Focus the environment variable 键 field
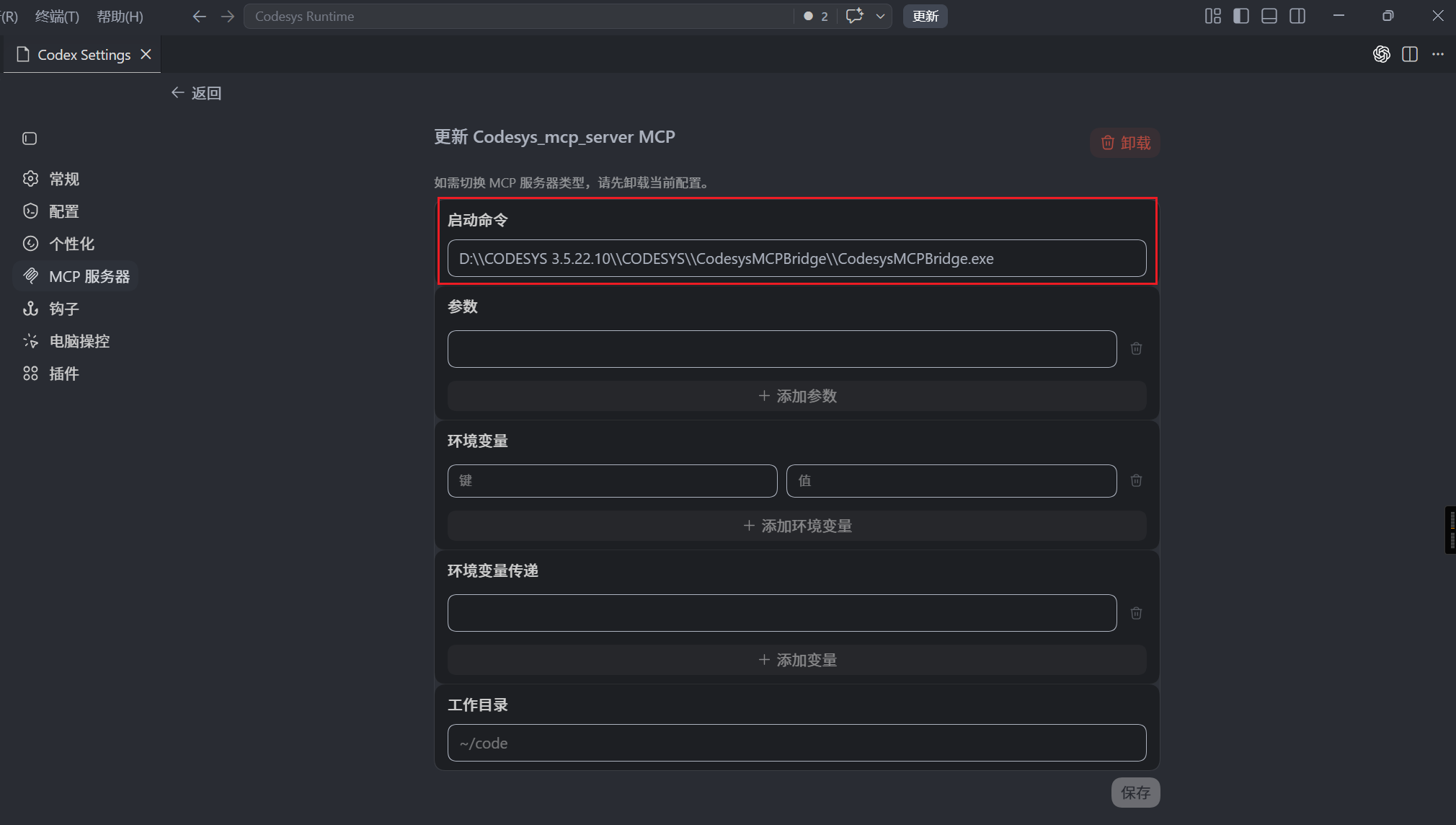 [x=613, y=481]
